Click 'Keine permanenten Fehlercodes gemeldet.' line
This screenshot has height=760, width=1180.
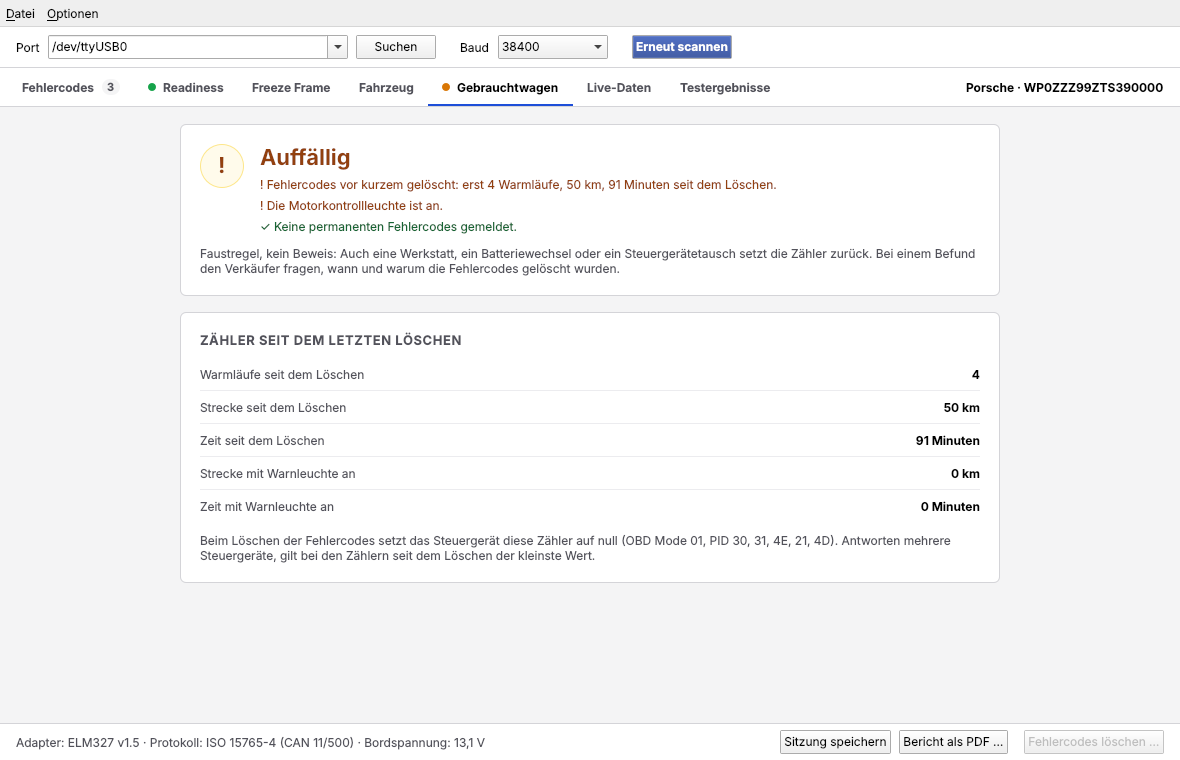[x=388, y=226]
